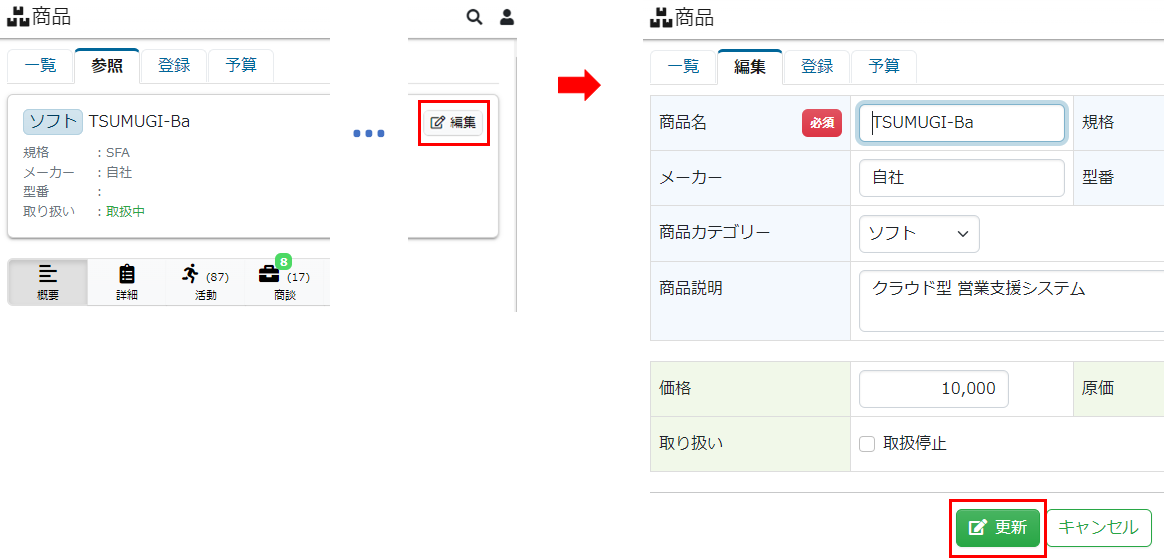Click the red 必須 required badge
1164x558 pixels.
(x=822, y=123)
